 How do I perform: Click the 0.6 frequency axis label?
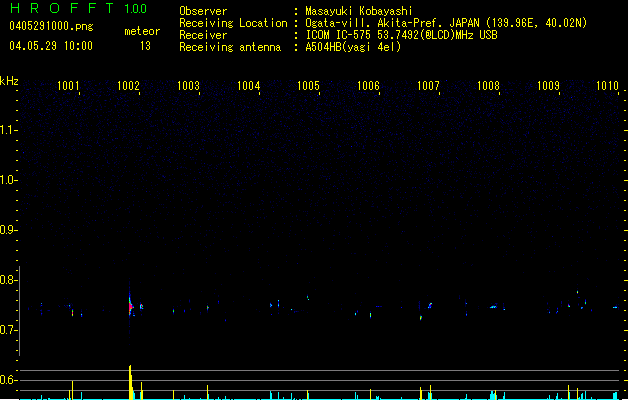8,380
